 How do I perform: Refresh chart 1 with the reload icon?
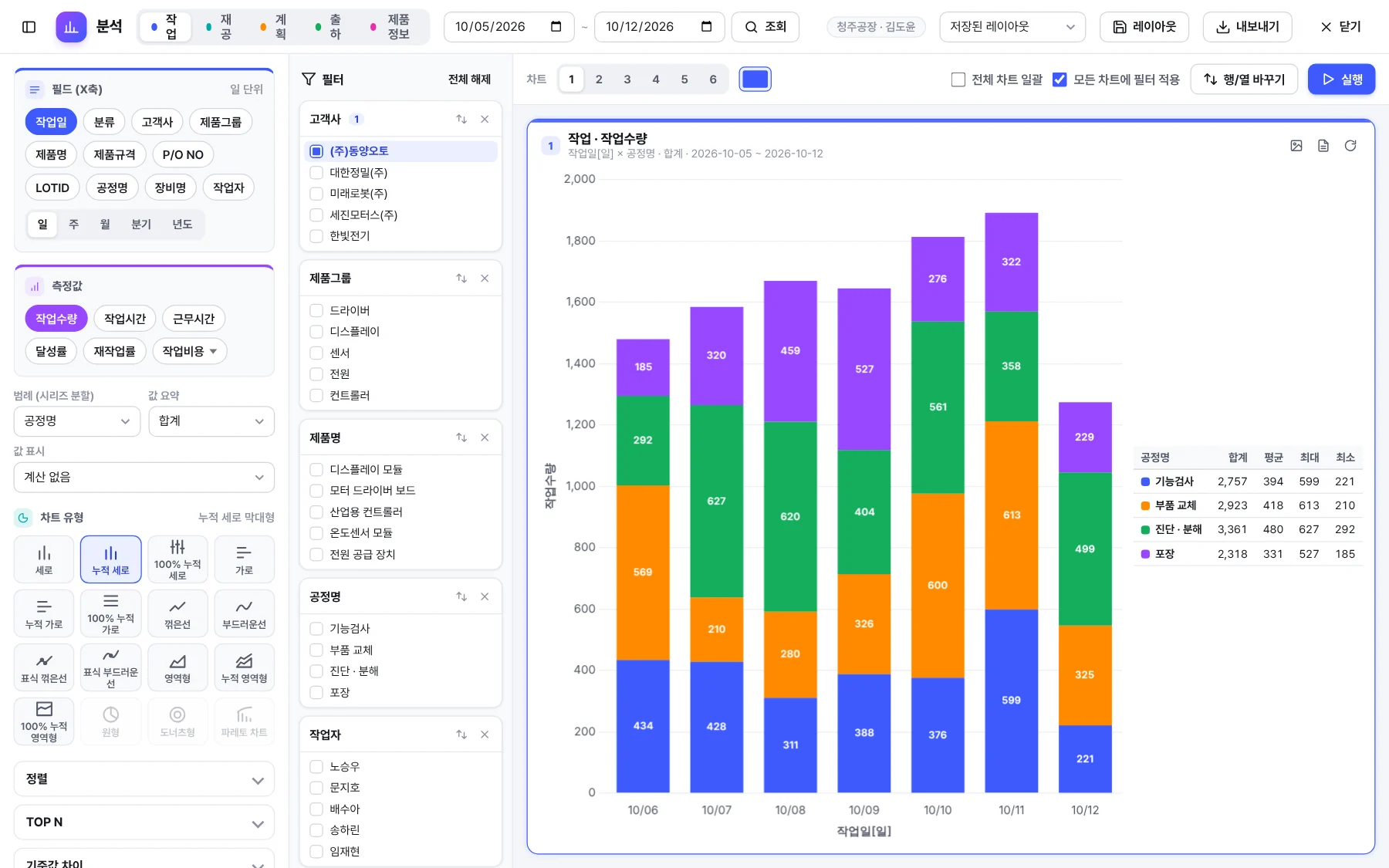click(1350, 146)
